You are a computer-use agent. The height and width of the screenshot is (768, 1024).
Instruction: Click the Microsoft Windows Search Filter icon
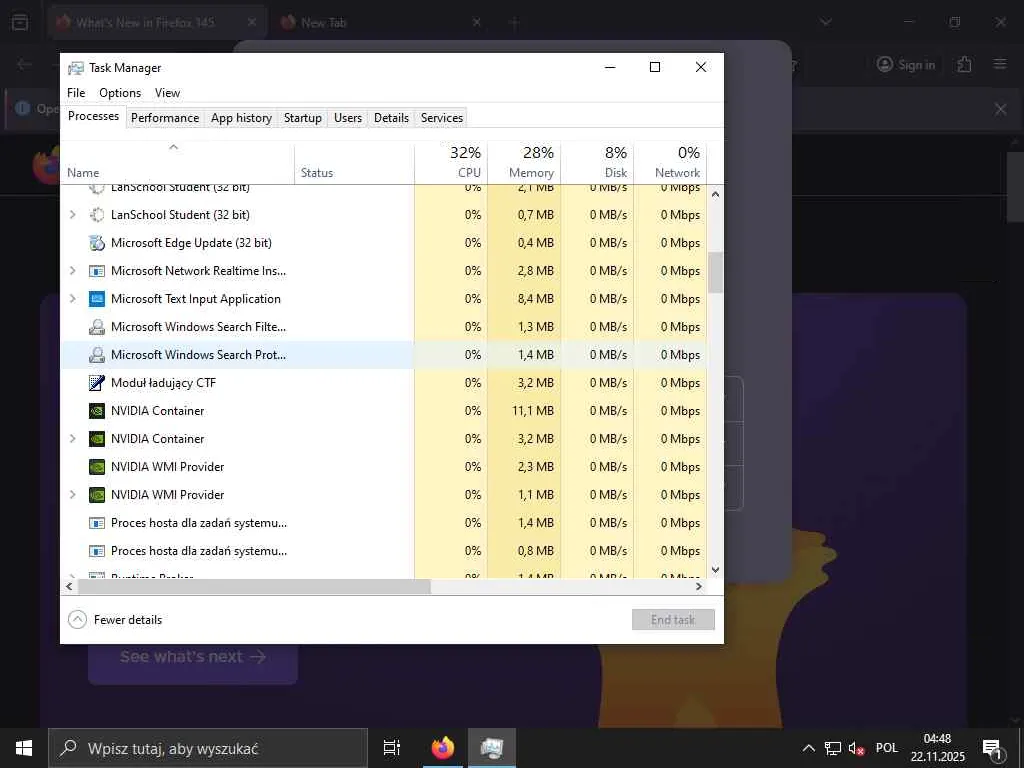point(97,327)
